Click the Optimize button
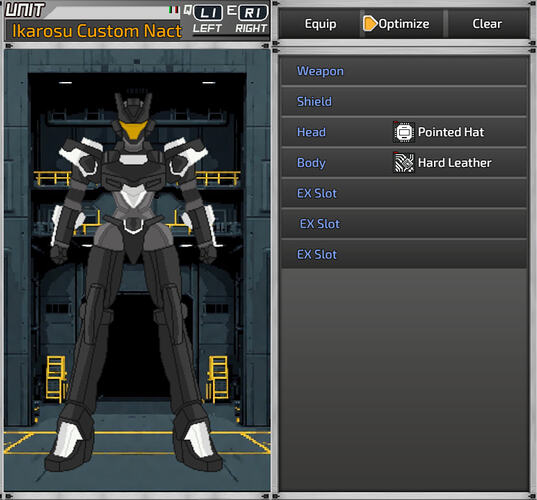This screenshot has width=537, height=500. [403, 24]
